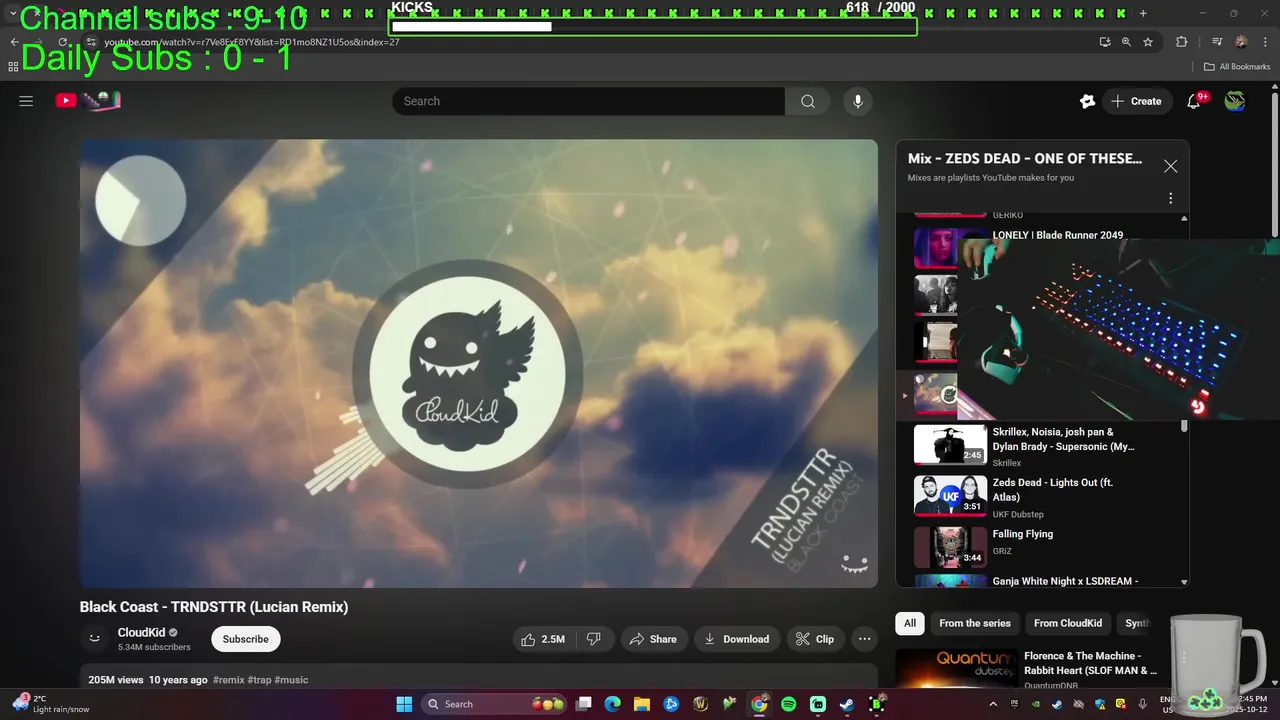Select the From the series chip

(x=975, y=623)
